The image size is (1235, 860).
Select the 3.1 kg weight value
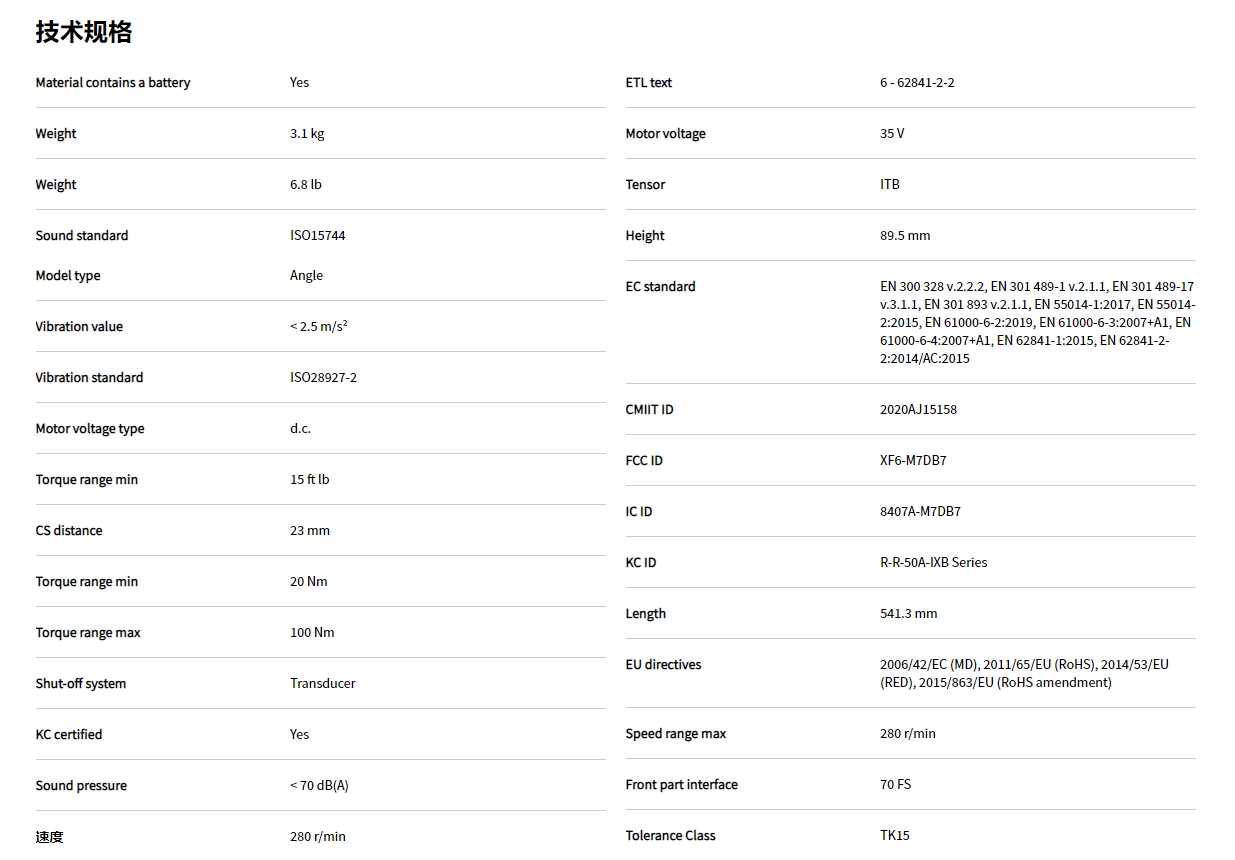[307, 133]
